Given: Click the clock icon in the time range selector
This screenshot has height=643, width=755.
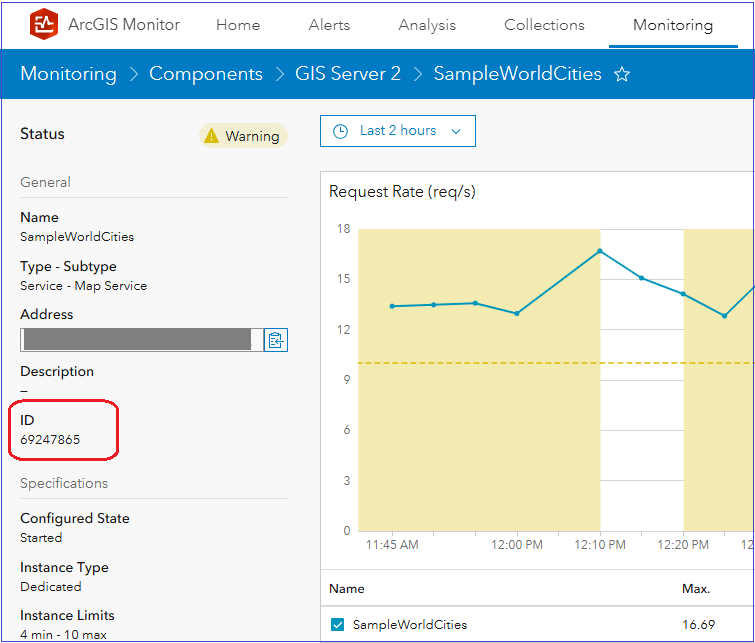Looking at the screenshot, I should click(340, 131).
